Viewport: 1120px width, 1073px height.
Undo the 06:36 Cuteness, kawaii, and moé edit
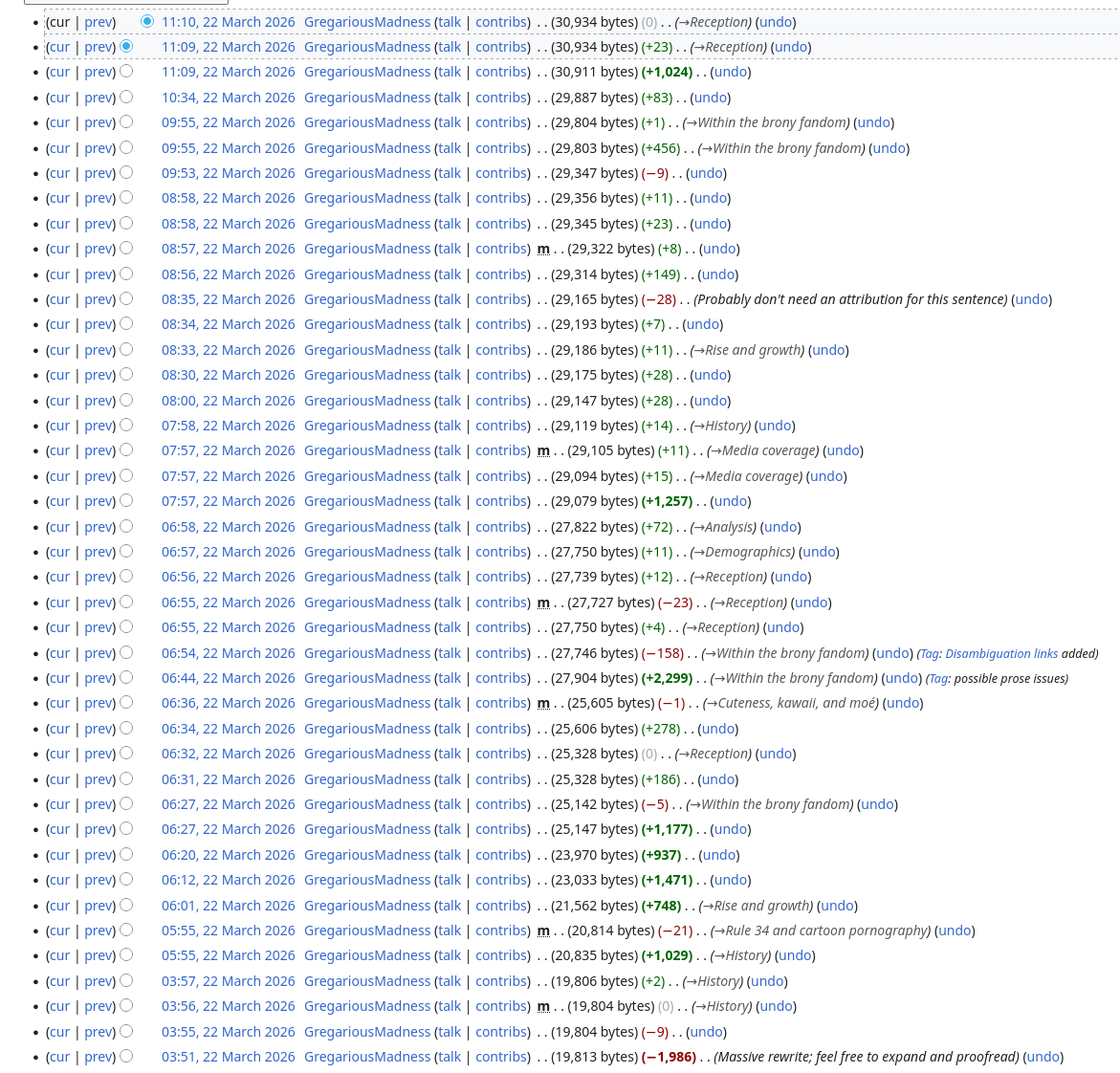click(903, 703)
